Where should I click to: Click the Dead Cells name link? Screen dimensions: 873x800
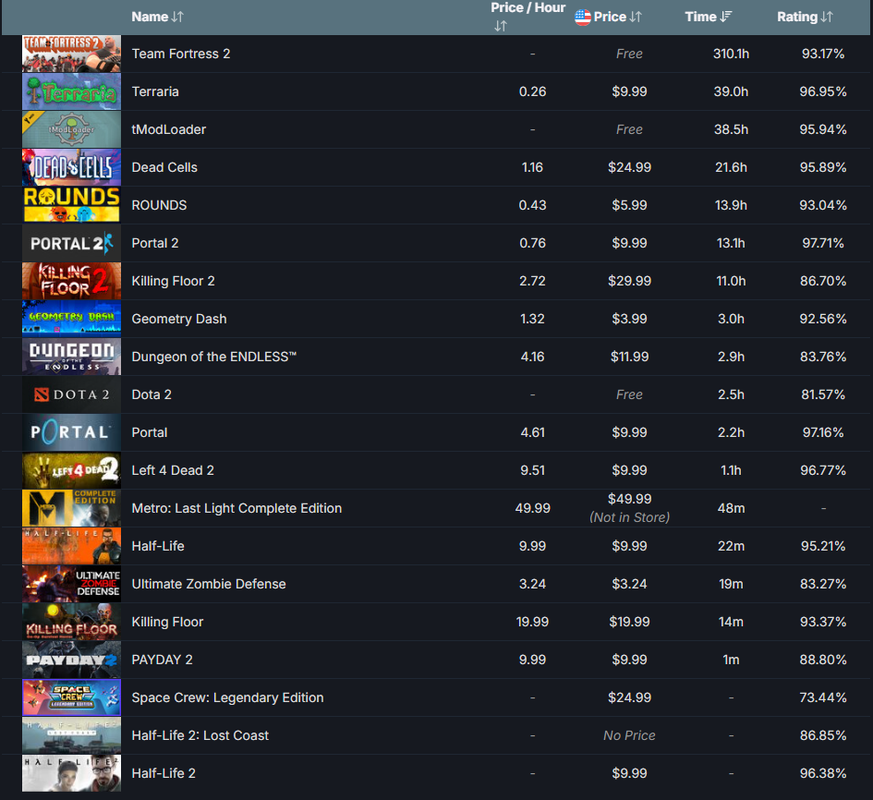click(x=164, y=167)
